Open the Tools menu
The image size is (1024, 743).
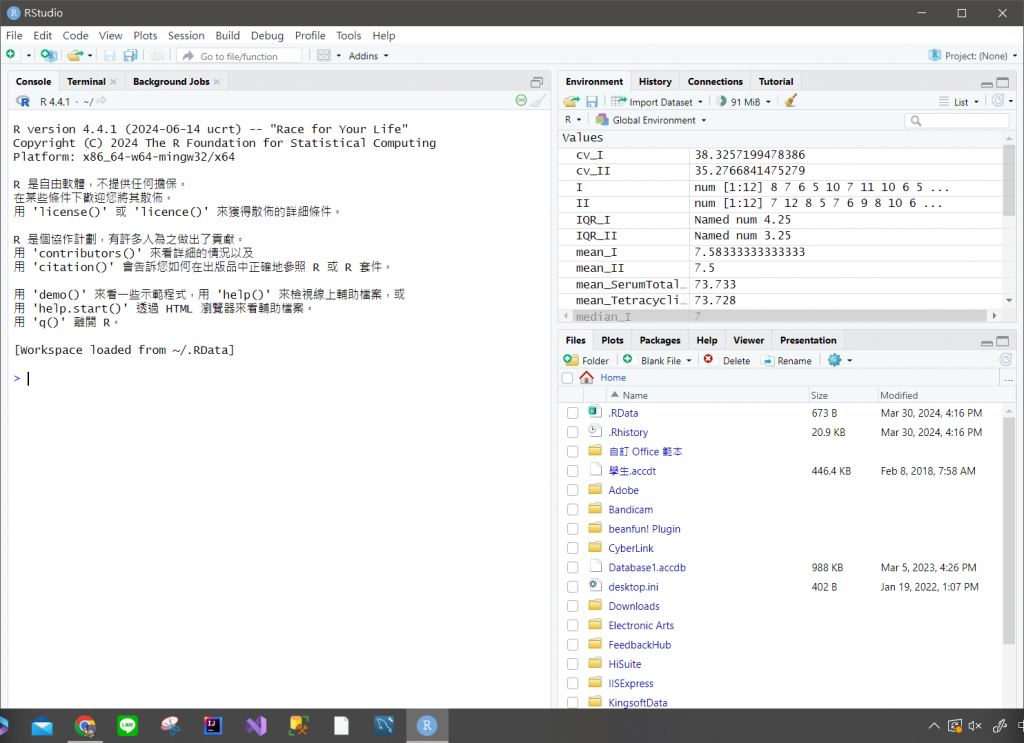349,36
